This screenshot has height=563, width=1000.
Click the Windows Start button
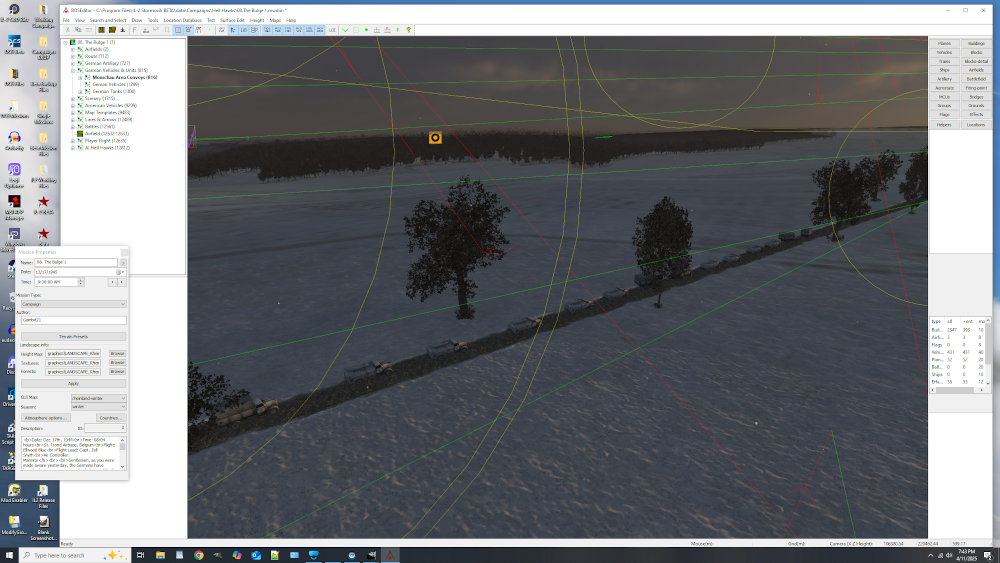pos(9,555)
